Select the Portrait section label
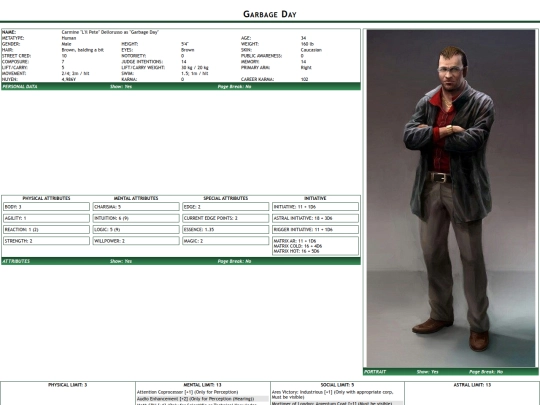 (x=375, y=372)
